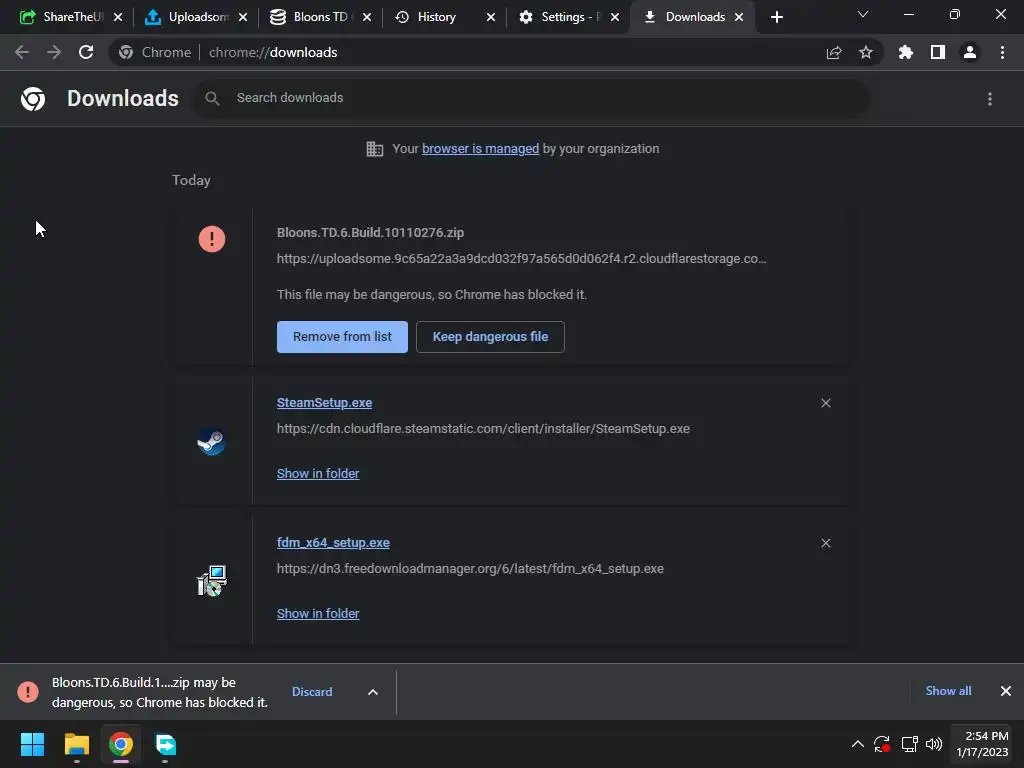This screenshot has height=768, width=1024.
Task: Open the Downloads page more actions menu
Action: click(x=990, y=99)
